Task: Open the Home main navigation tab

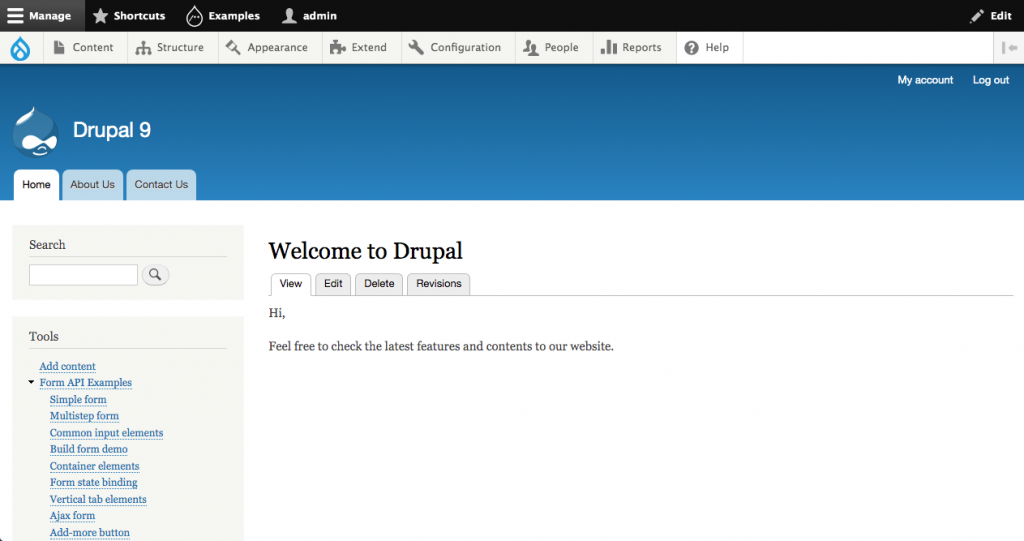Action: [36, 185]
